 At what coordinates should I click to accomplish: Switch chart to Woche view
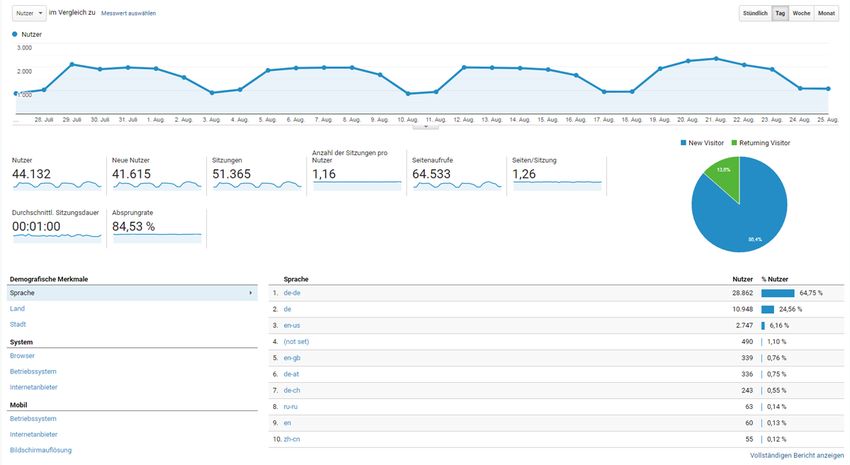(802, 13)
